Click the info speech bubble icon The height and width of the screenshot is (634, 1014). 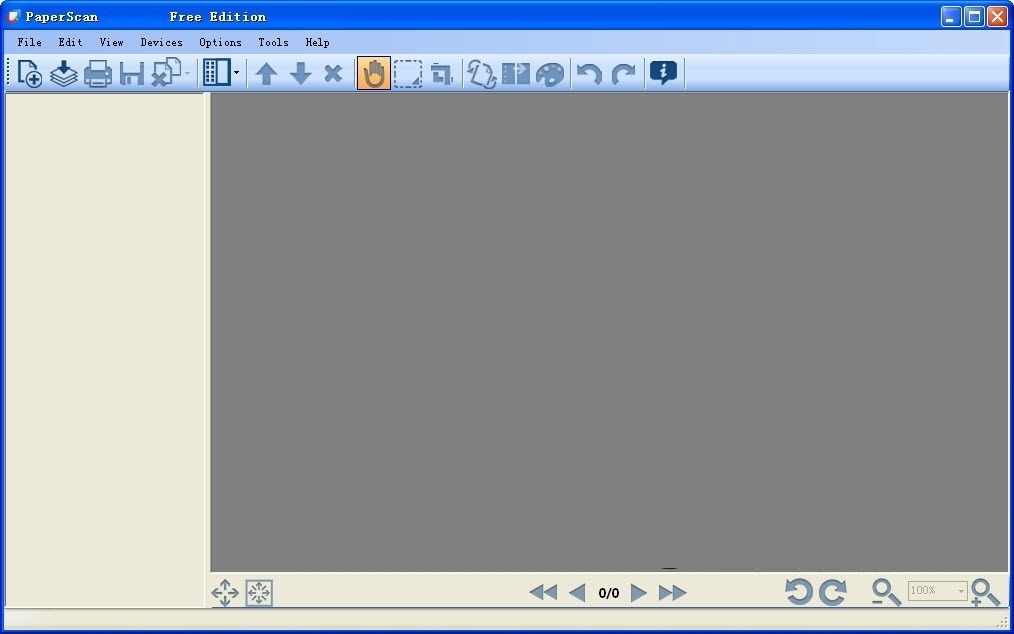coord(663,72)
